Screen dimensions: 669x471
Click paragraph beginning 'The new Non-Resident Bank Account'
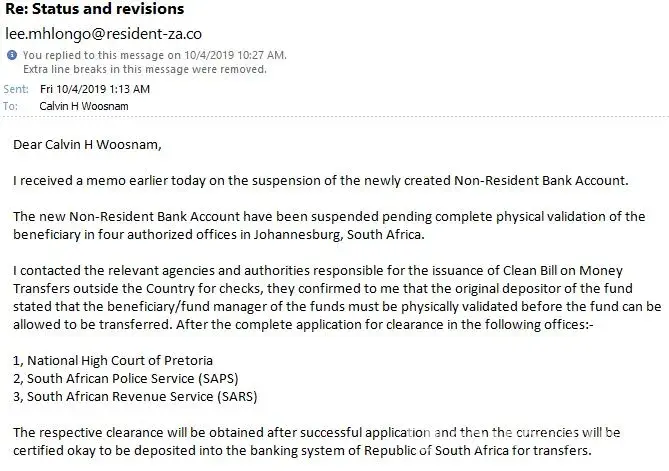(x=330, y=224)
